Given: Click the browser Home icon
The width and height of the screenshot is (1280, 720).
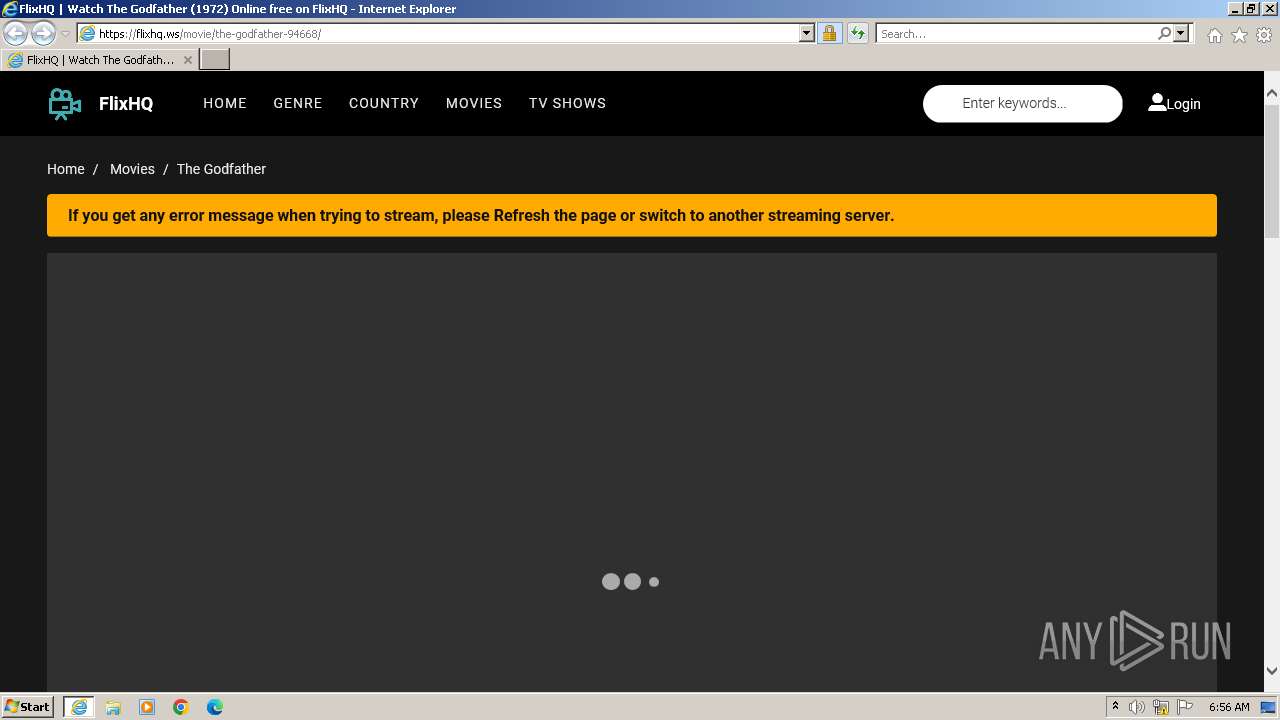Looking at the screenshot, I should click(1214, 35).
